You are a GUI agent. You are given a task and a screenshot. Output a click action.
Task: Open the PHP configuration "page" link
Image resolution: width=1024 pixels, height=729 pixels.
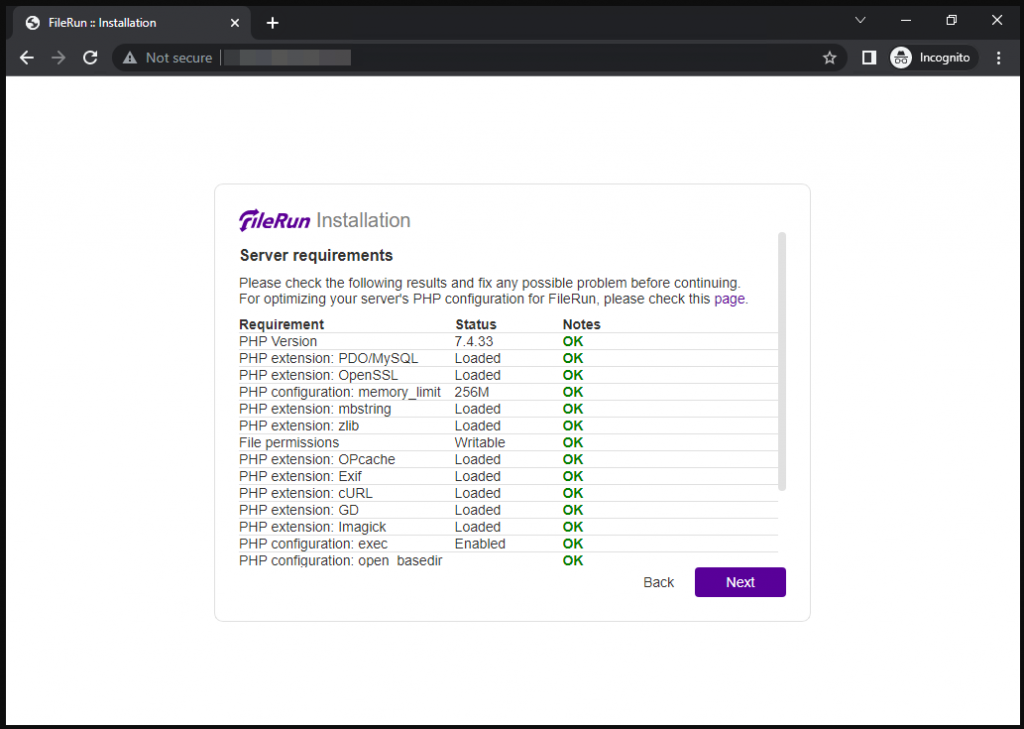(x=729, y=298)
